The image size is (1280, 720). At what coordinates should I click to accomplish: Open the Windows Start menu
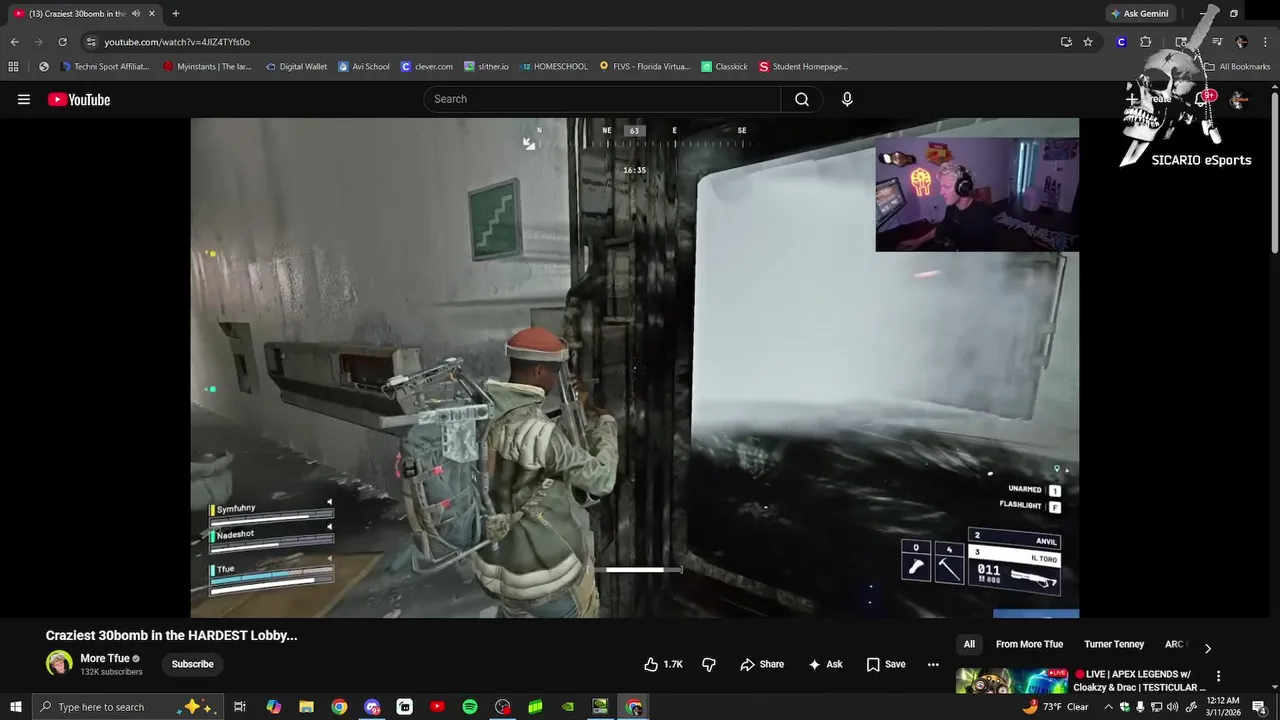click(x=15, y=707)
